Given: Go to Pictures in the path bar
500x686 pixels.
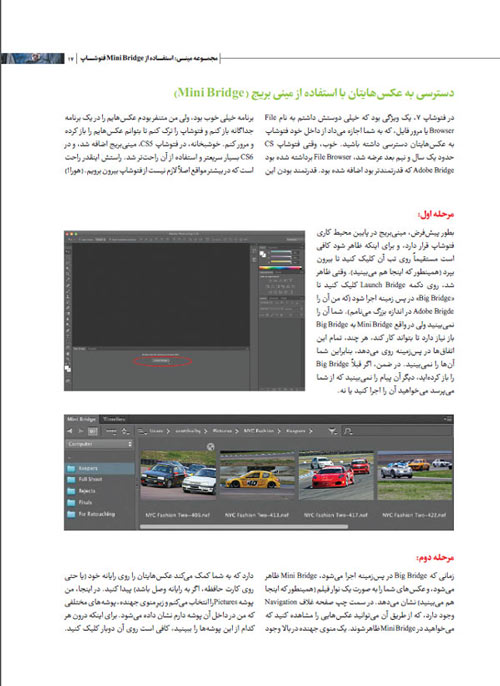Looking at the screenshot, I should 222,431.
